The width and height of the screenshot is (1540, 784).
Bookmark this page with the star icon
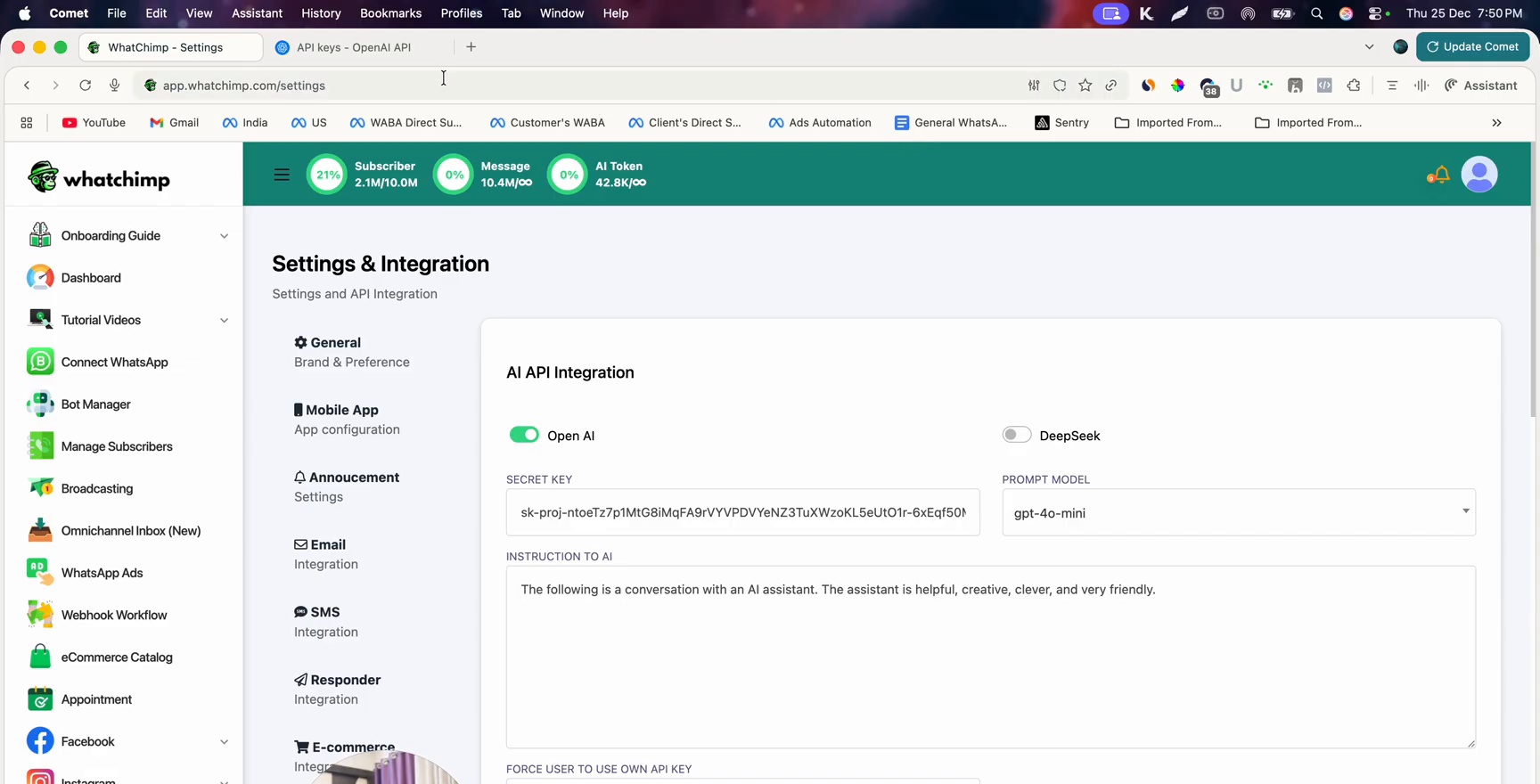click(1085, 86)
